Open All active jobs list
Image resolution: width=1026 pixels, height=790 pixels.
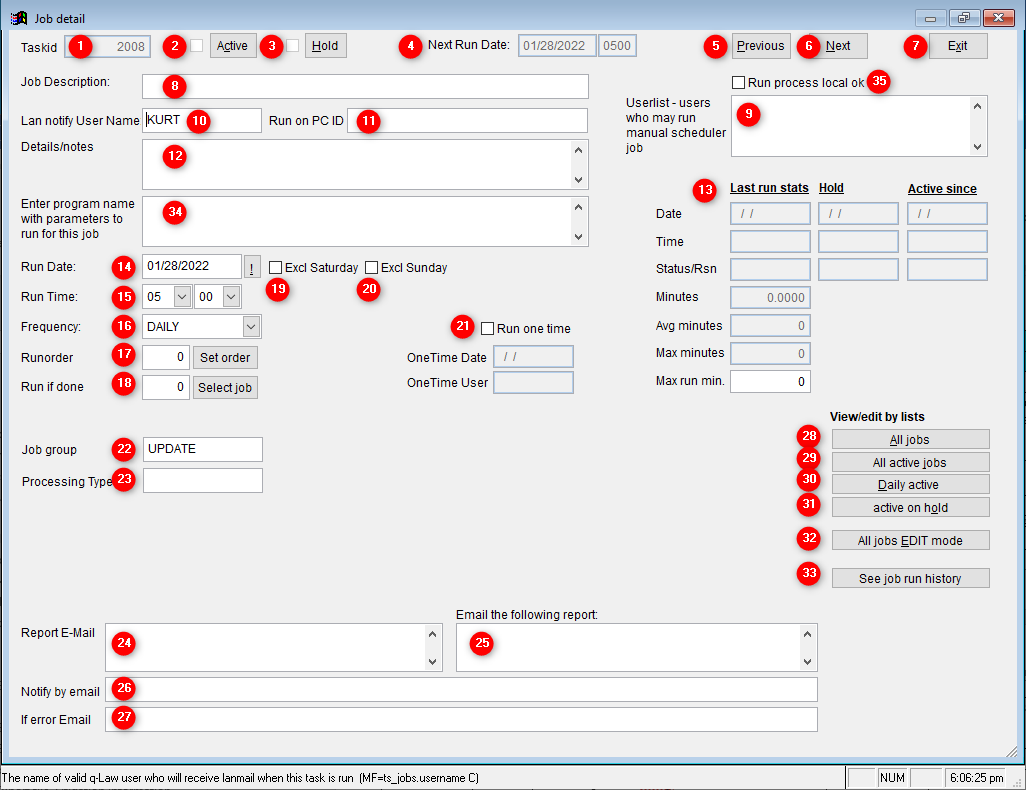(x=910, y=462)
